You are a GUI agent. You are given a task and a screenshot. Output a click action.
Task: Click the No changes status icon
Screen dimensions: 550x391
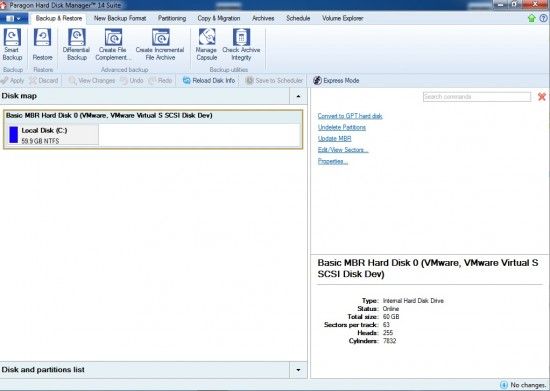tap(504, 385)
